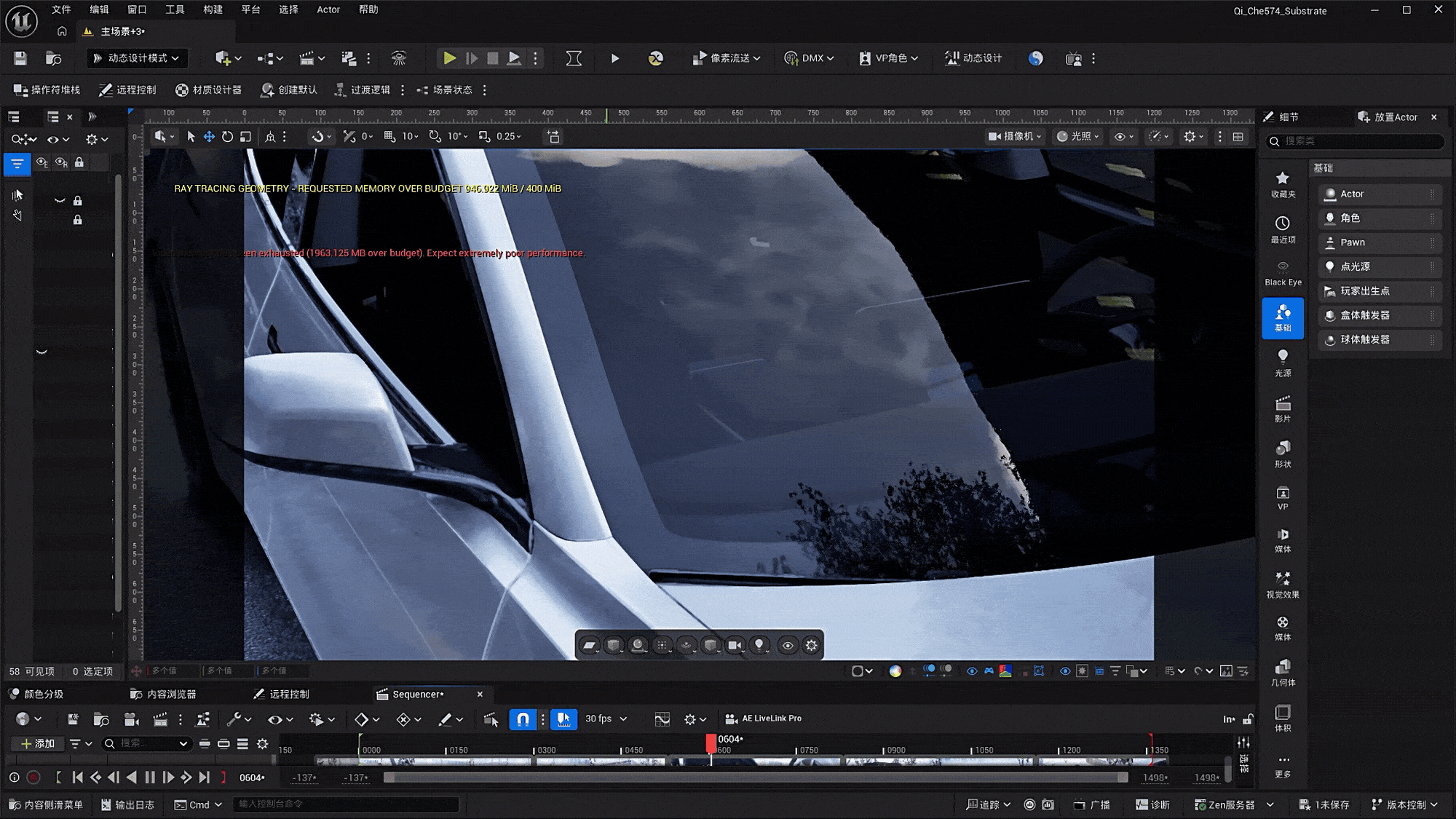Select the Shapes category icon
Screen dimensions: 1456x819
point(1282,453)
